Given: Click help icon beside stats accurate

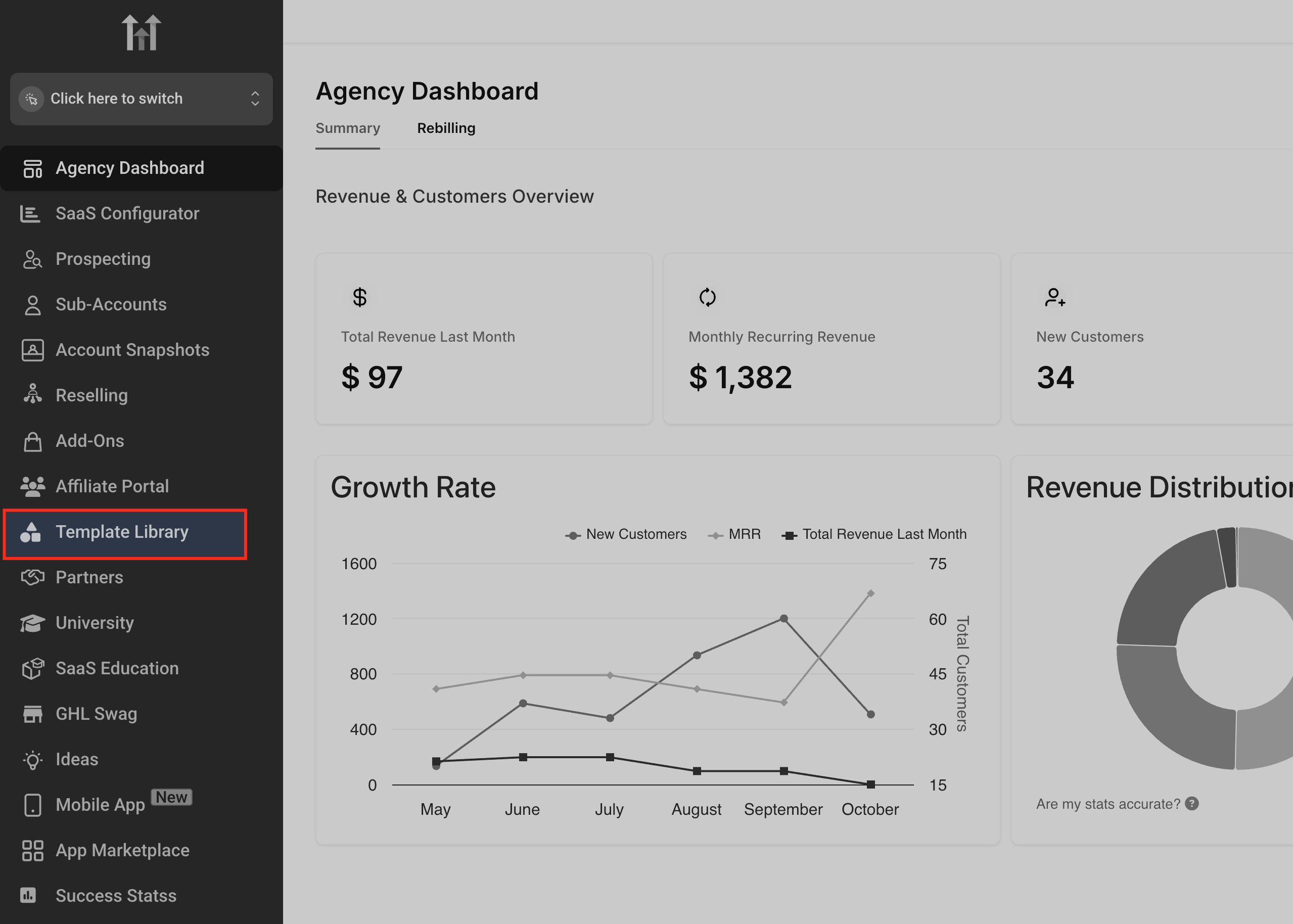Looking at the screenshot, I should (x=1192, y=803).
